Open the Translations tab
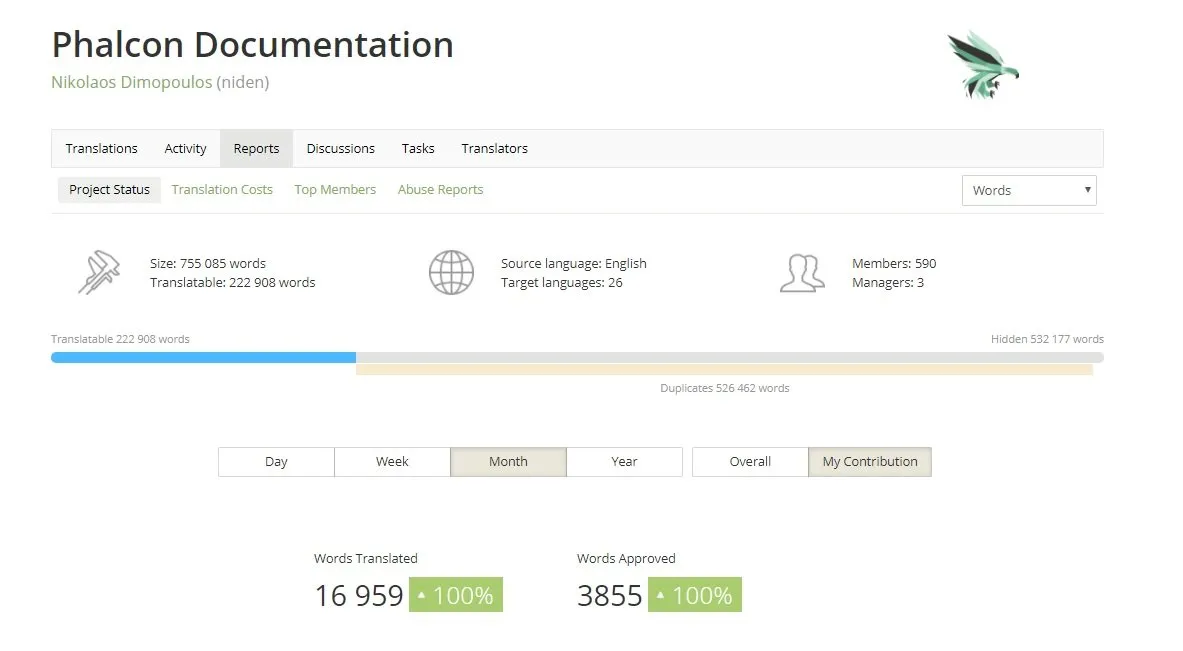Viewport: 1183px width, 651px height. coord(102,149)
